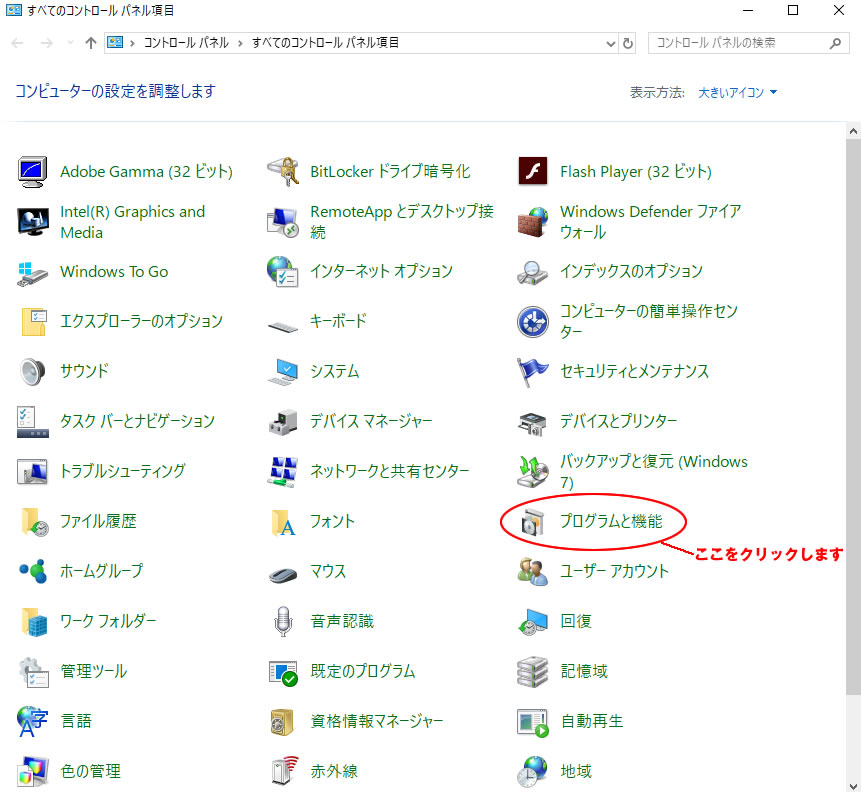861x792 pixels.
Task: Click the Programs and Features icon
Action: pos(533,522)
